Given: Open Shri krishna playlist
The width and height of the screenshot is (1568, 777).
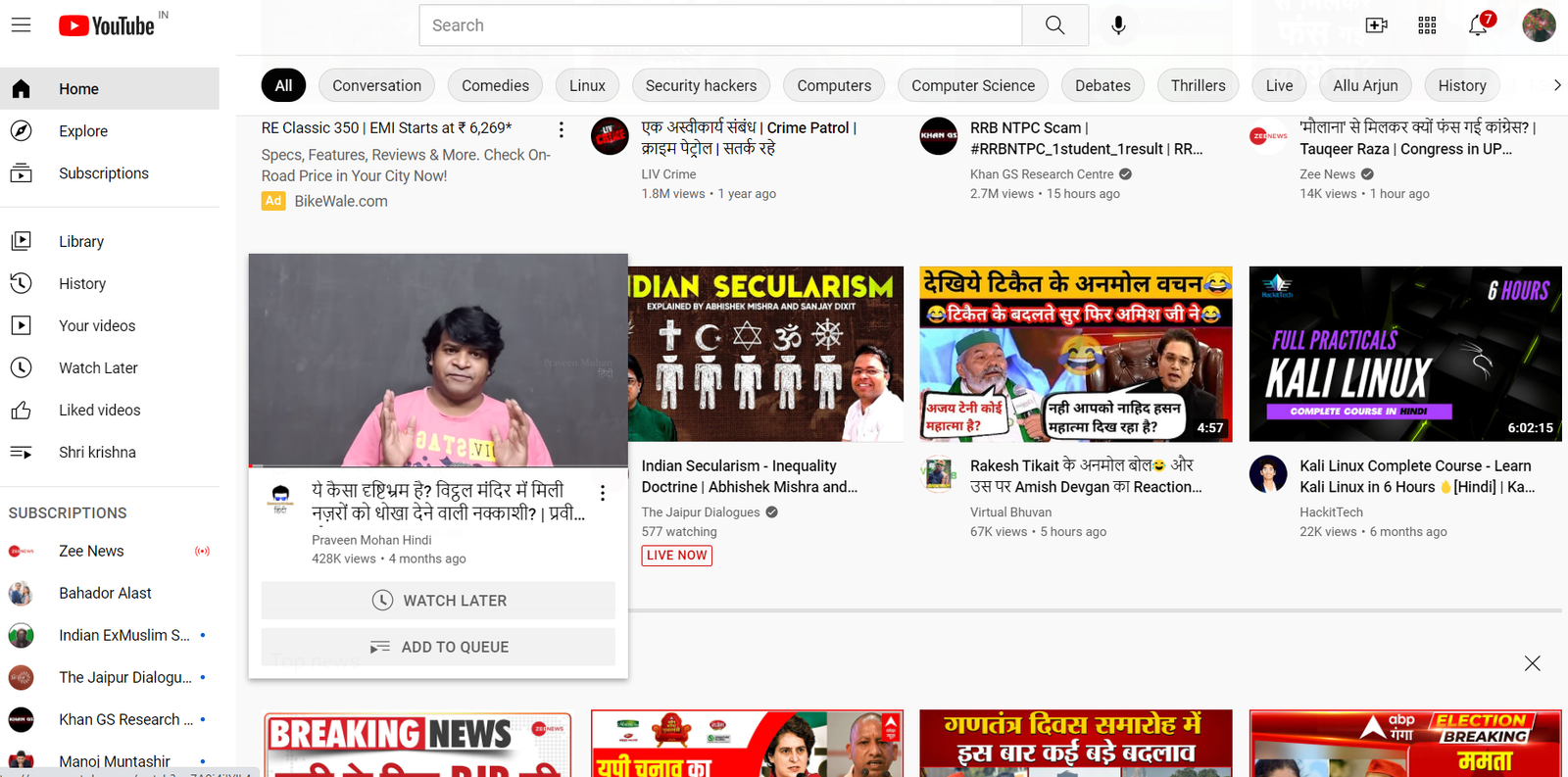Looking at the screenshot, I should tap(110, 452).
